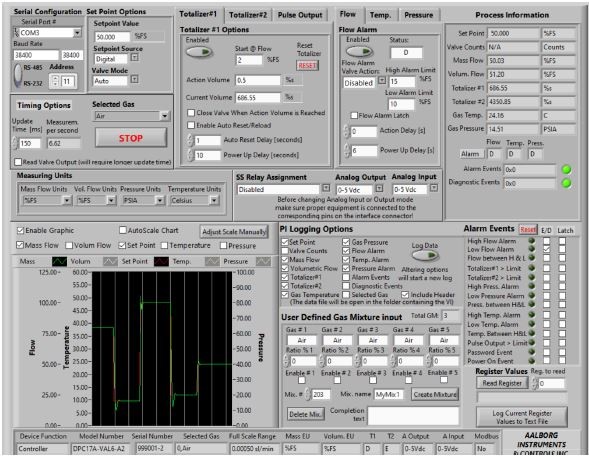Click the Set Point plot legend icon

pyautogui.click(x=162, y=261)
